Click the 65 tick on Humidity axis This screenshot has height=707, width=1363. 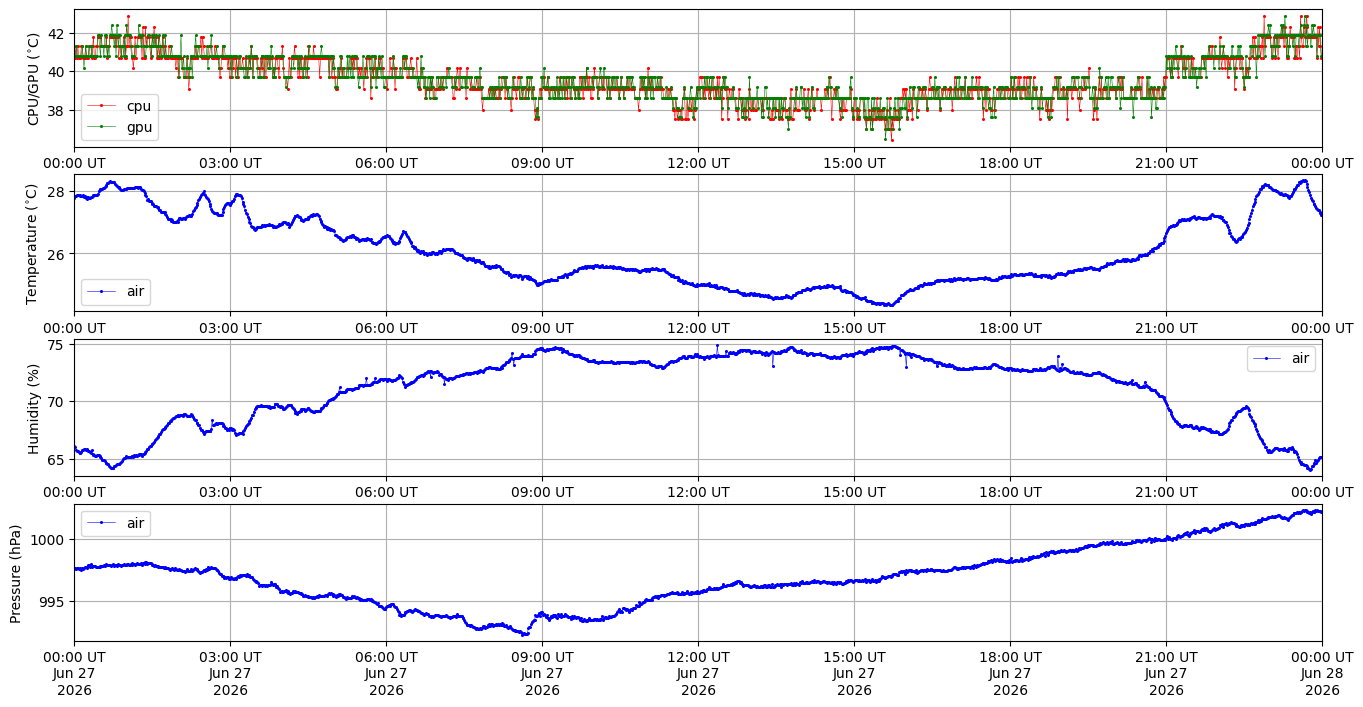tap(56, 460)
